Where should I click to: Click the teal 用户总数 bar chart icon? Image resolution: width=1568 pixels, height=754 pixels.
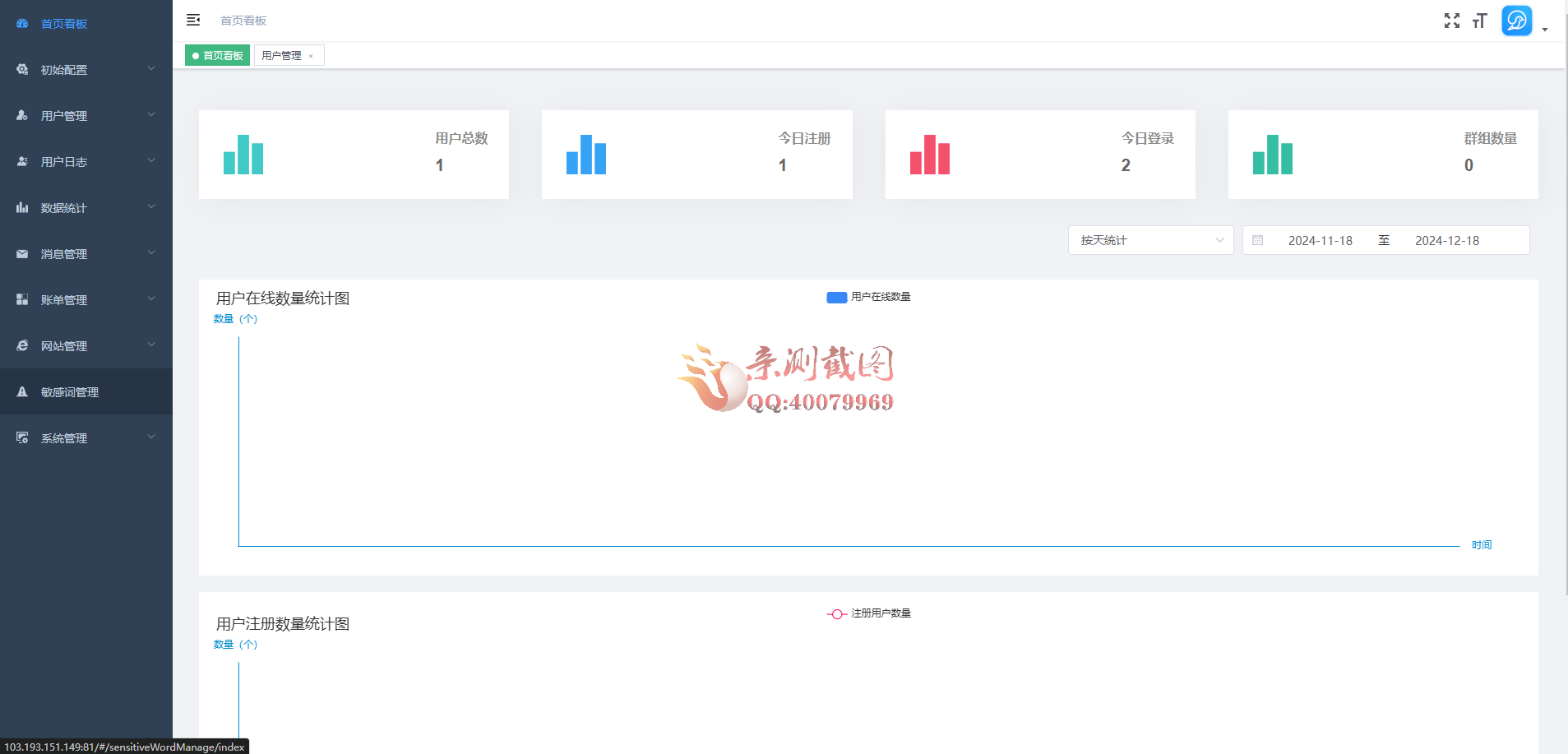coord(243,155)
